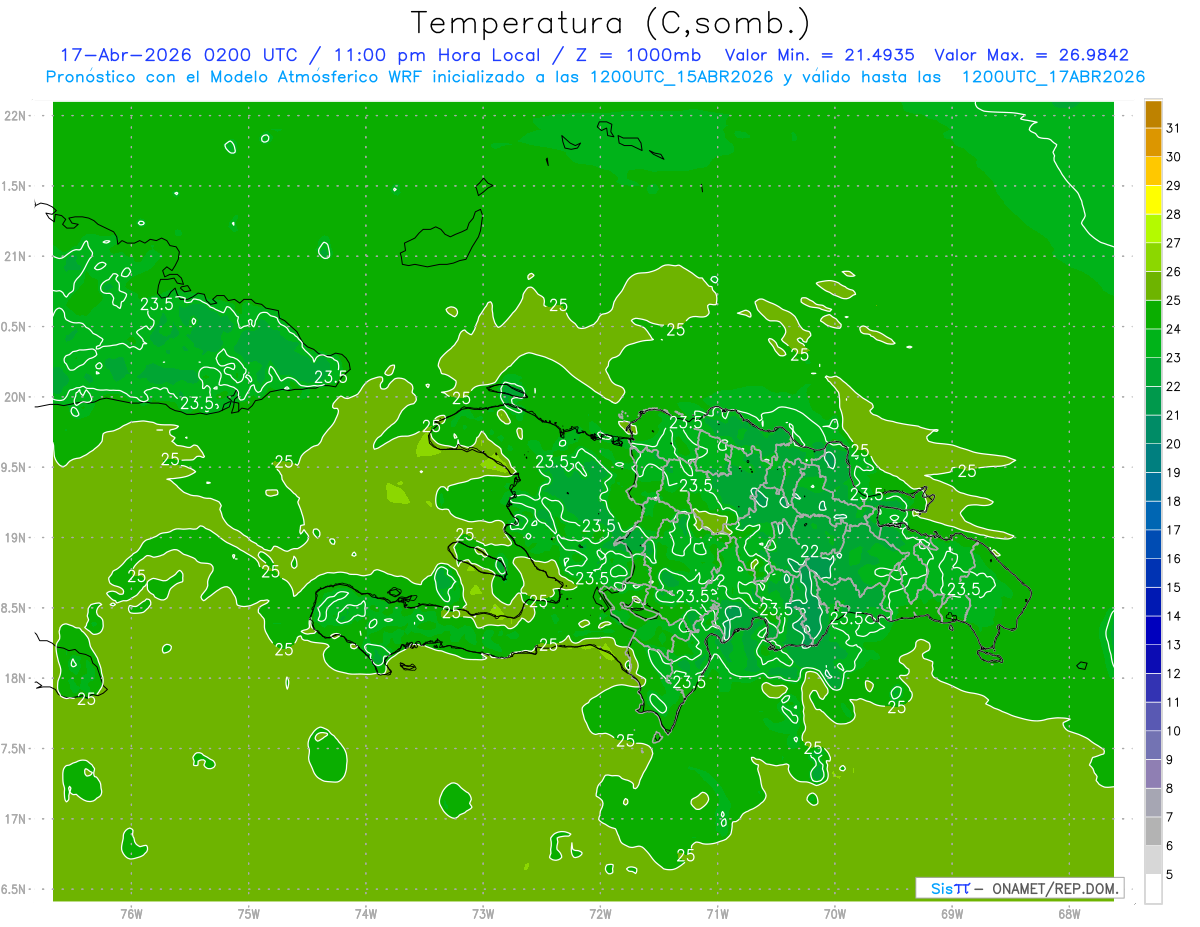Click the 72W longitude axis label

tap(600, 913)
